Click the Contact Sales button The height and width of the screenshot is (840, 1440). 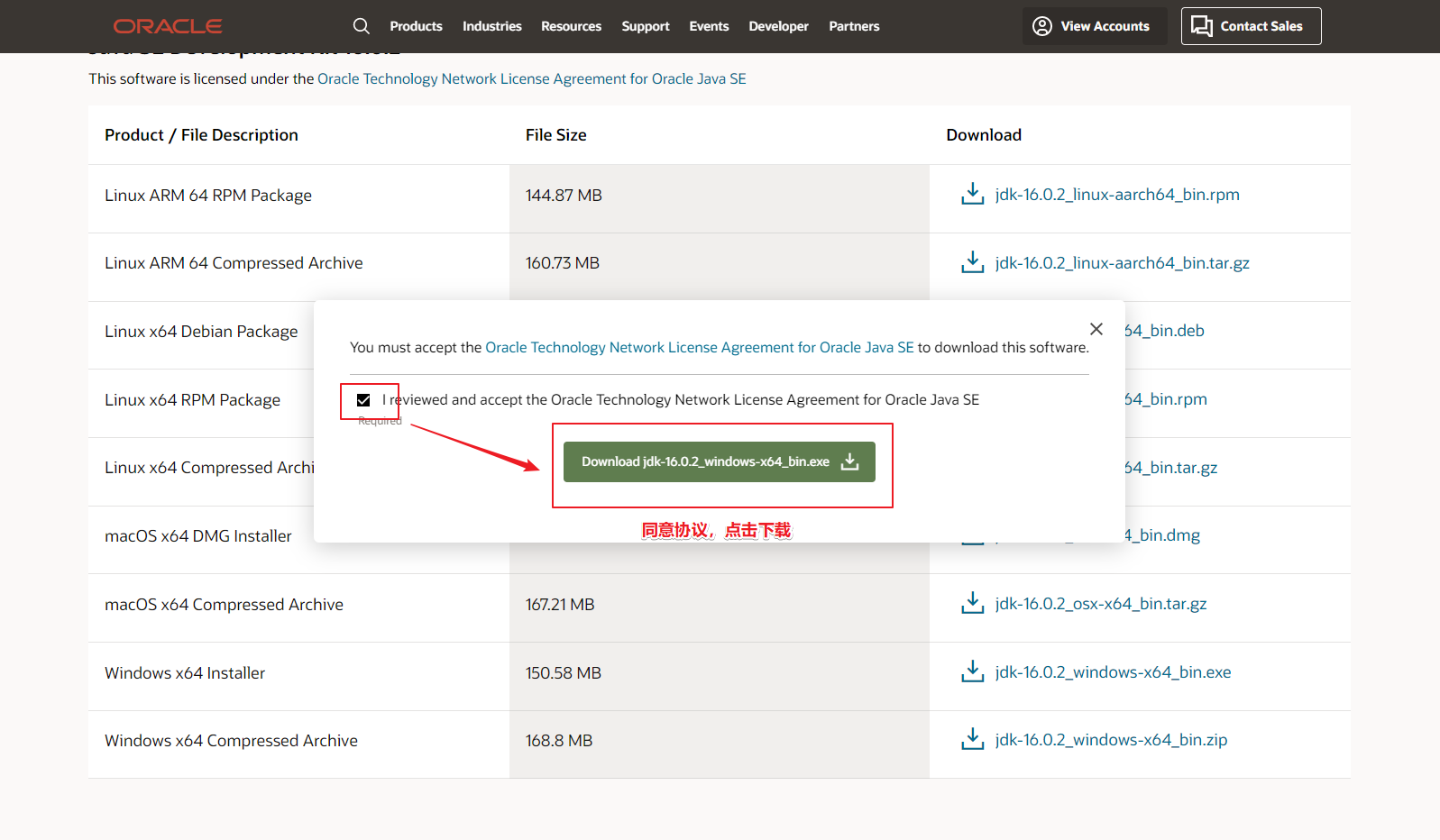(x=1252, y=26)
